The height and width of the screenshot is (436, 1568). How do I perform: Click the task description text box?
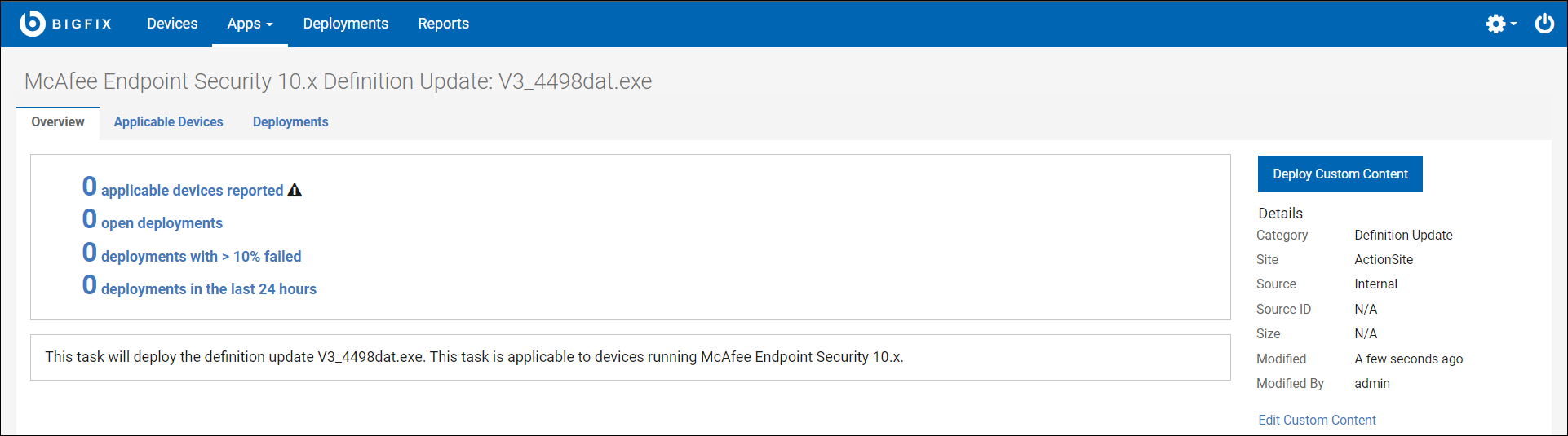[630, 357]
